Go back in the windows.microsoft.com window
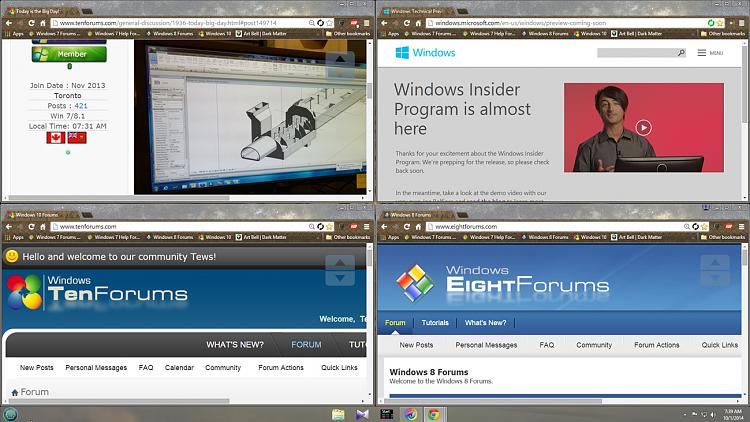 tap(384, 23)
